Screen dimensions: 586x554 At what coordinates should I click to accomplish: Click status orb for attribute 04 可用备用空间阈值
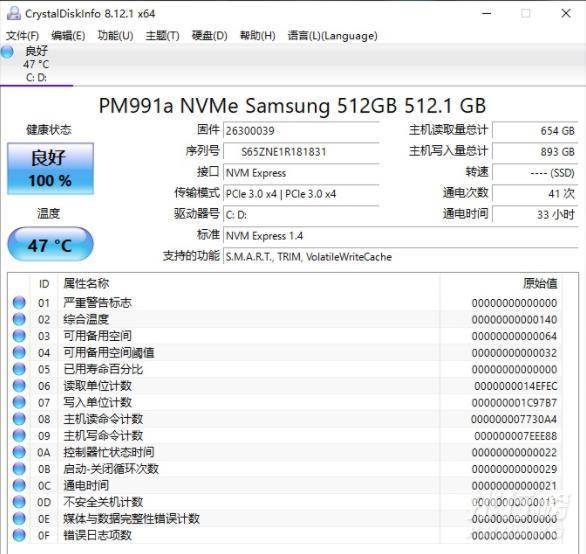point(19,352)
